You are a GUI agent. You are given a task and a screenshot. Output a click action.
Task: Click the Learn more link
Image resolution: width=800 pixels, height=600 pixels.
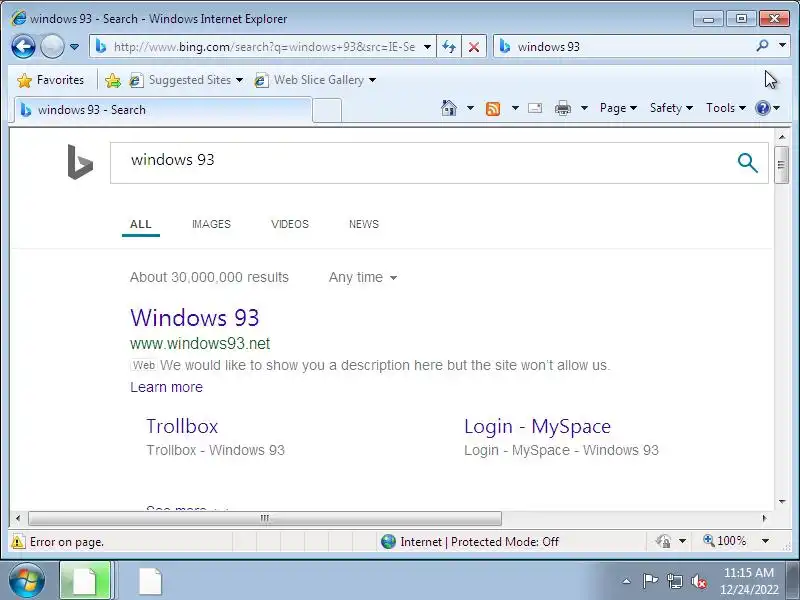(166, 387)
